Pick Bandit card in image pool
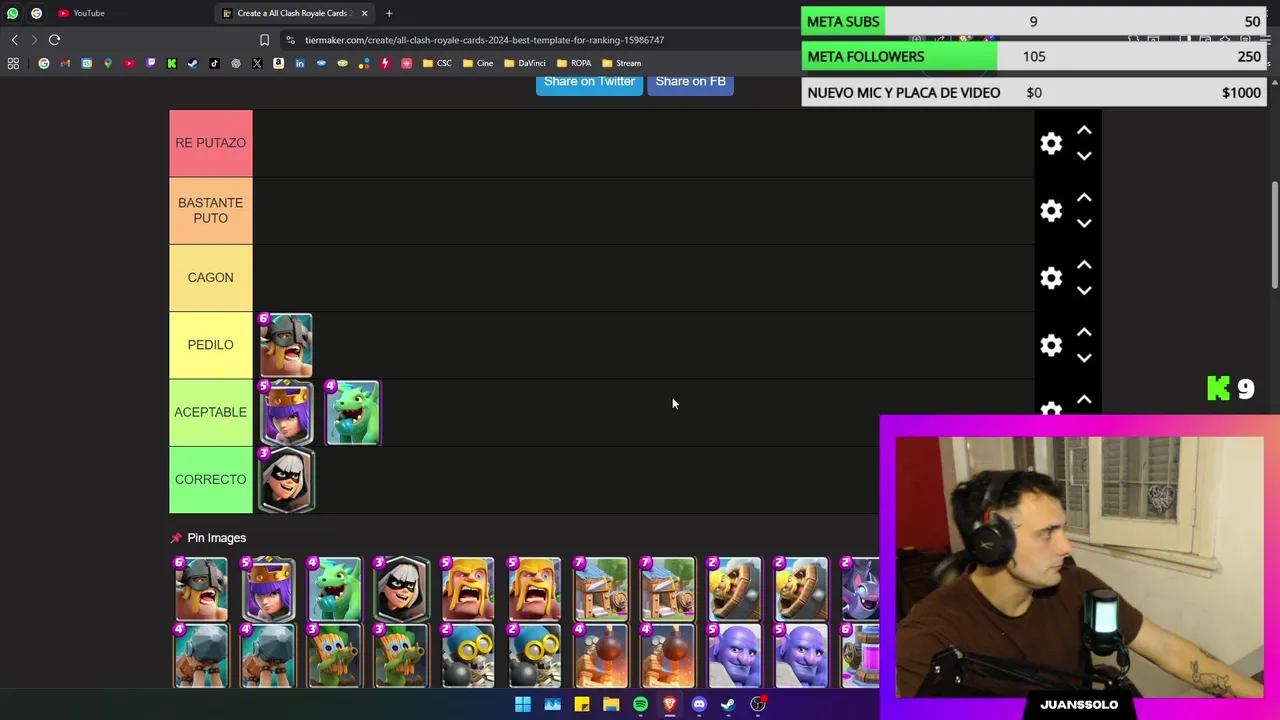 click(401, 590)
